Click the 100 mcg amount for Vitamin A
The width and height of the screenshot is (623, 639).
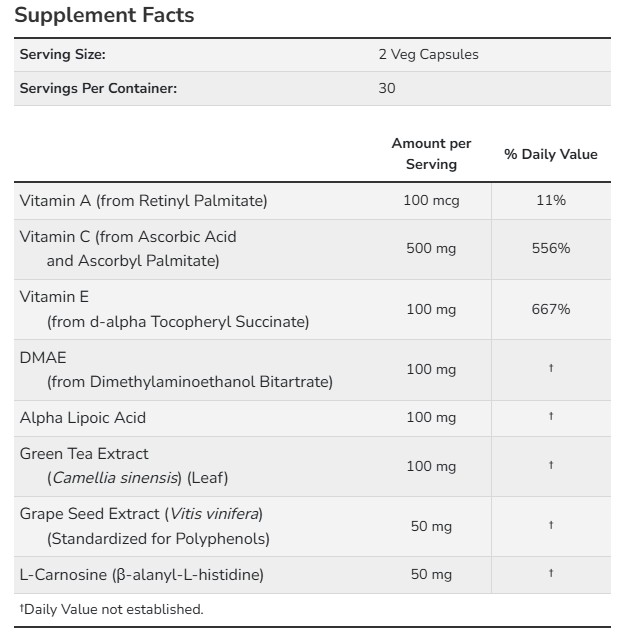[431, 200]
